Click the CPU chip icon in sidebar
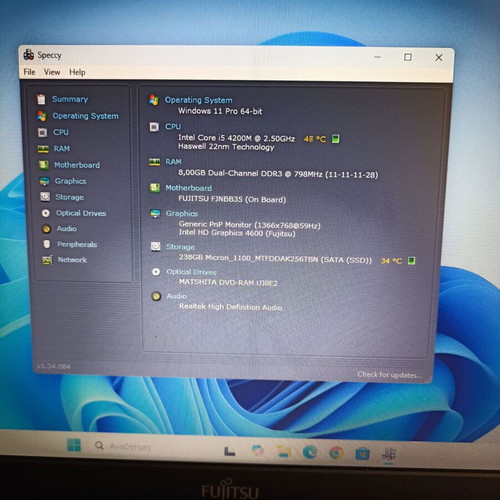Screen dimensions: 500x500 point(42,133)
